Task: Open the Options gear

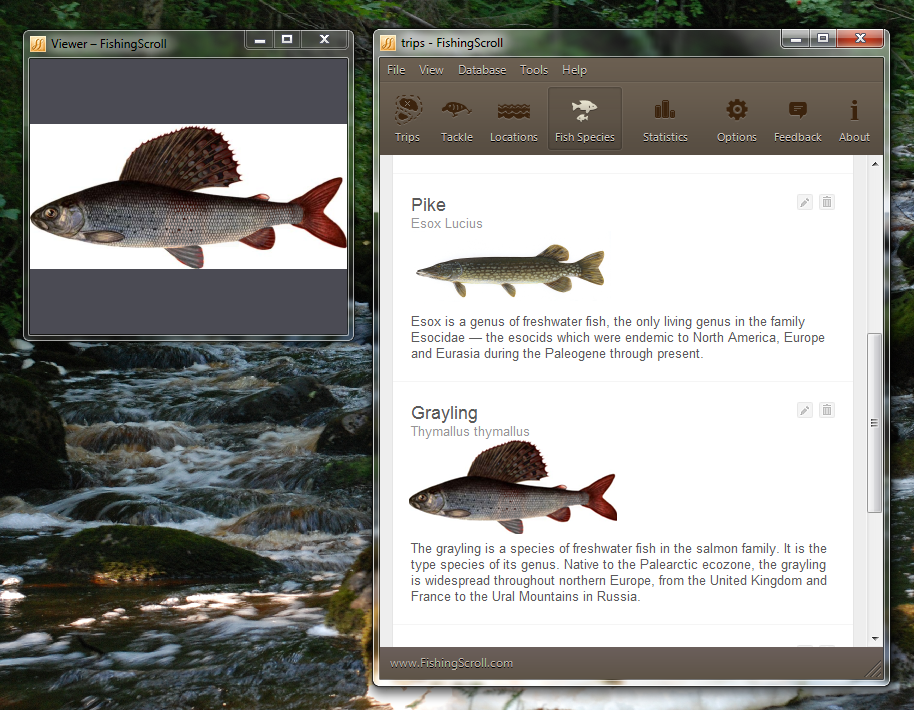Action: click(x=737, y=119)
